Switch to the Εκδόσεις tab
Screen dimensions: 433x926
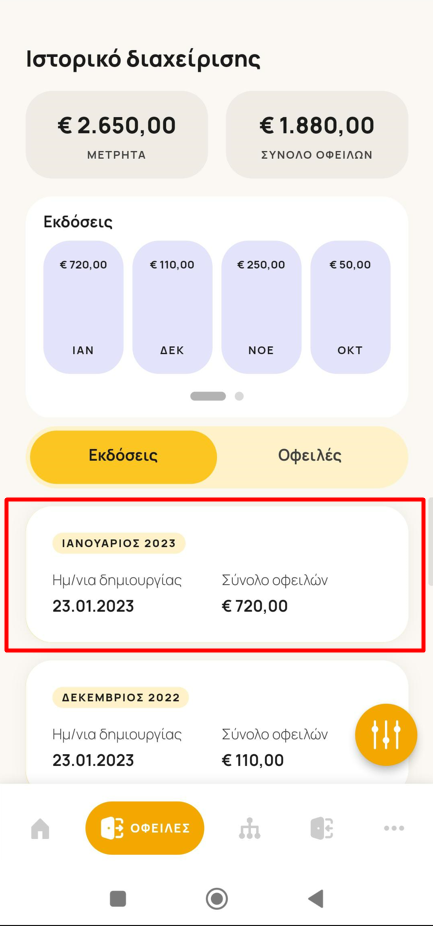pyautogui.click(x=123, y=457)
